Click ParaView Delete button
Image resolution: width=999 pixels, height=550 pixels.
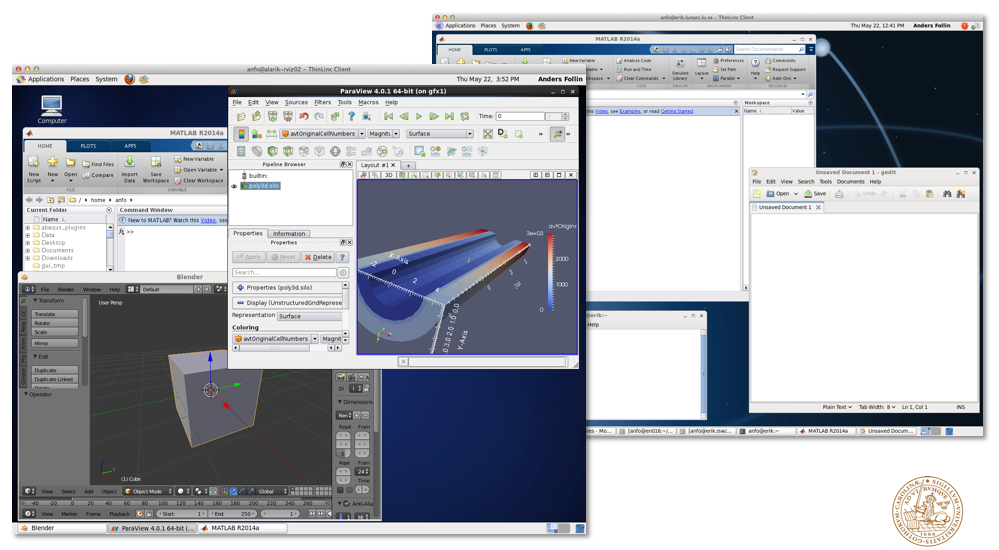tap(318, 257)
